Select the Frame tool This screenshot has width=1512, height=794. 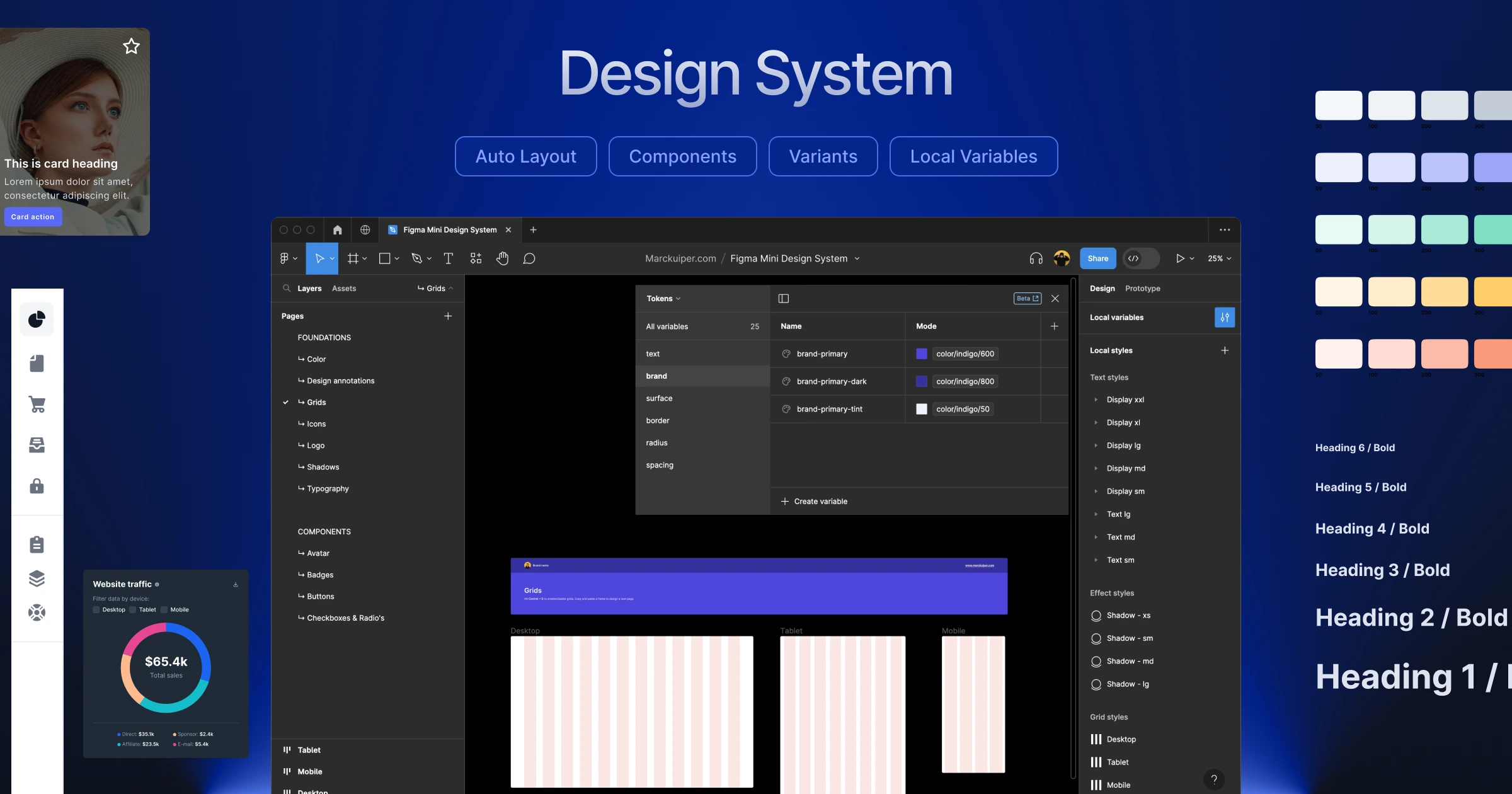click(353, 258)
